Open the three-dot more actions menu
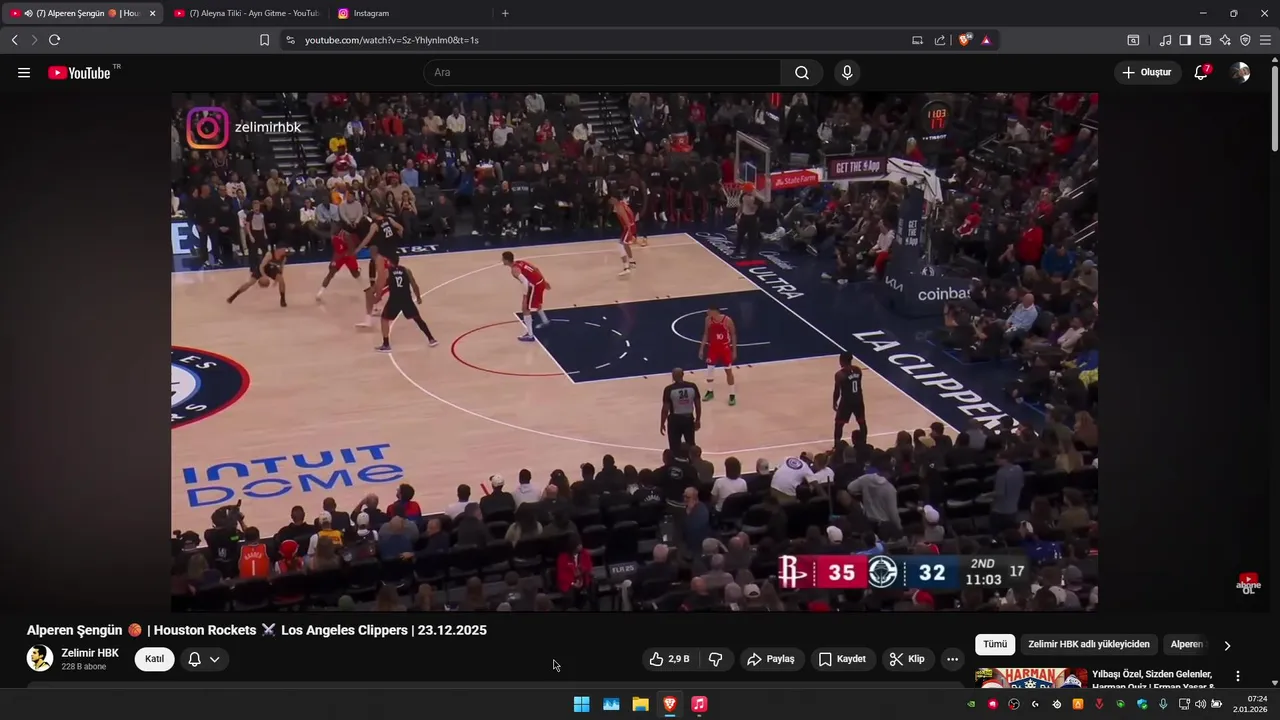The image size is (1280, 720). 952,659
